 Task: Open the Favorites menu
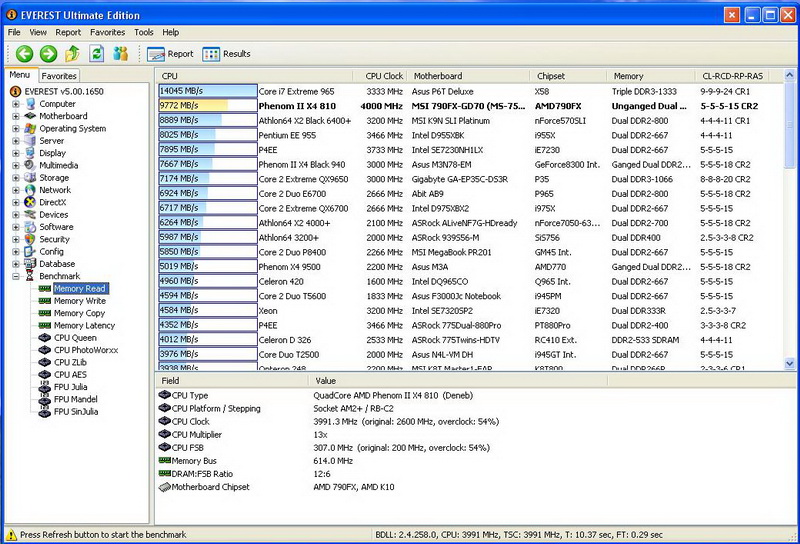[107, 32]
